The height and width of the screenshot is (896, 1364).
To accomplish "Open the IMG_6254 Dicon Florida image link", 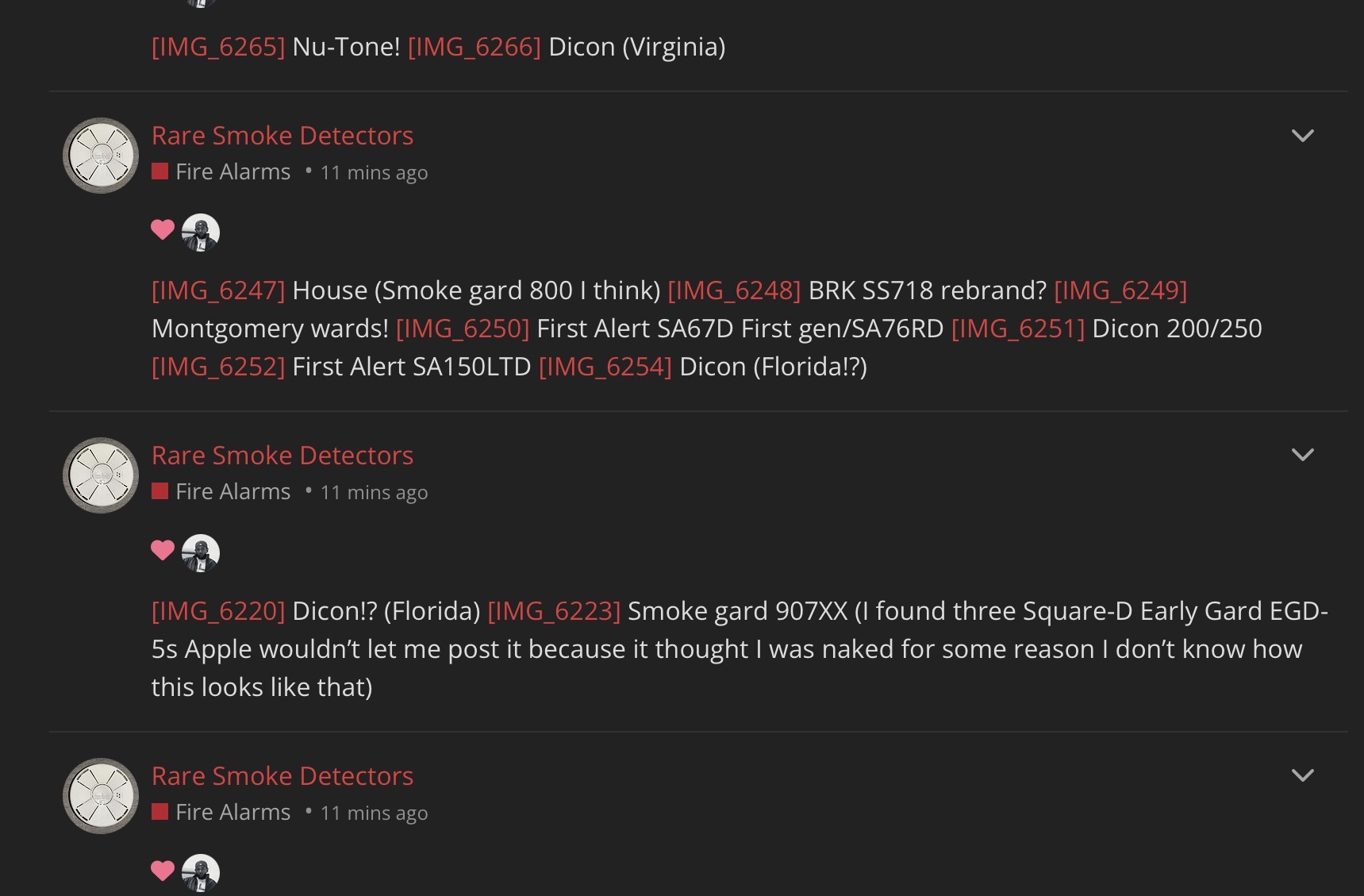I will pos(605,367).
